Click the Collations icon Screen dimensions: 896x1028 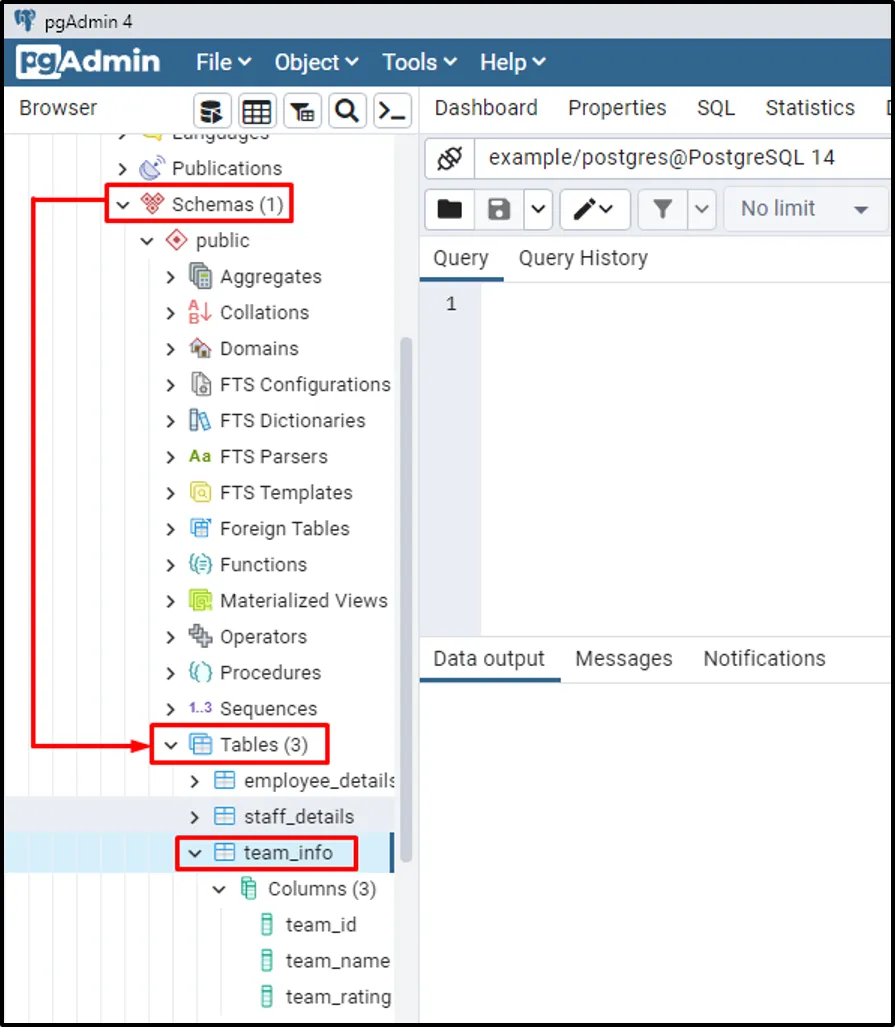(200, 312)
